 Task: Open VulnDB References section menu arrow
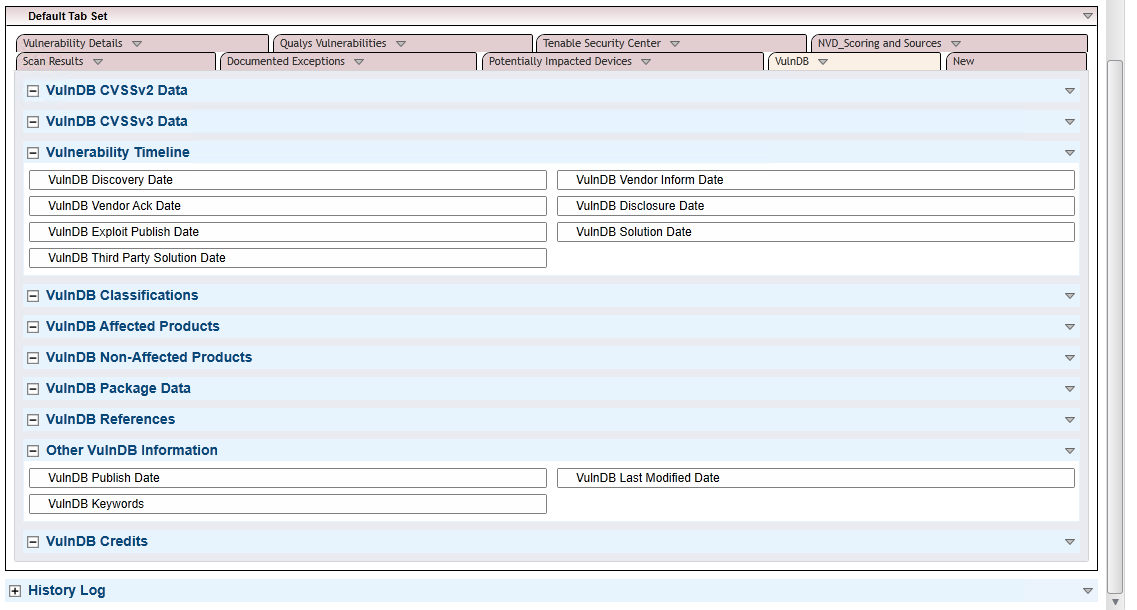pos(1070,420)
